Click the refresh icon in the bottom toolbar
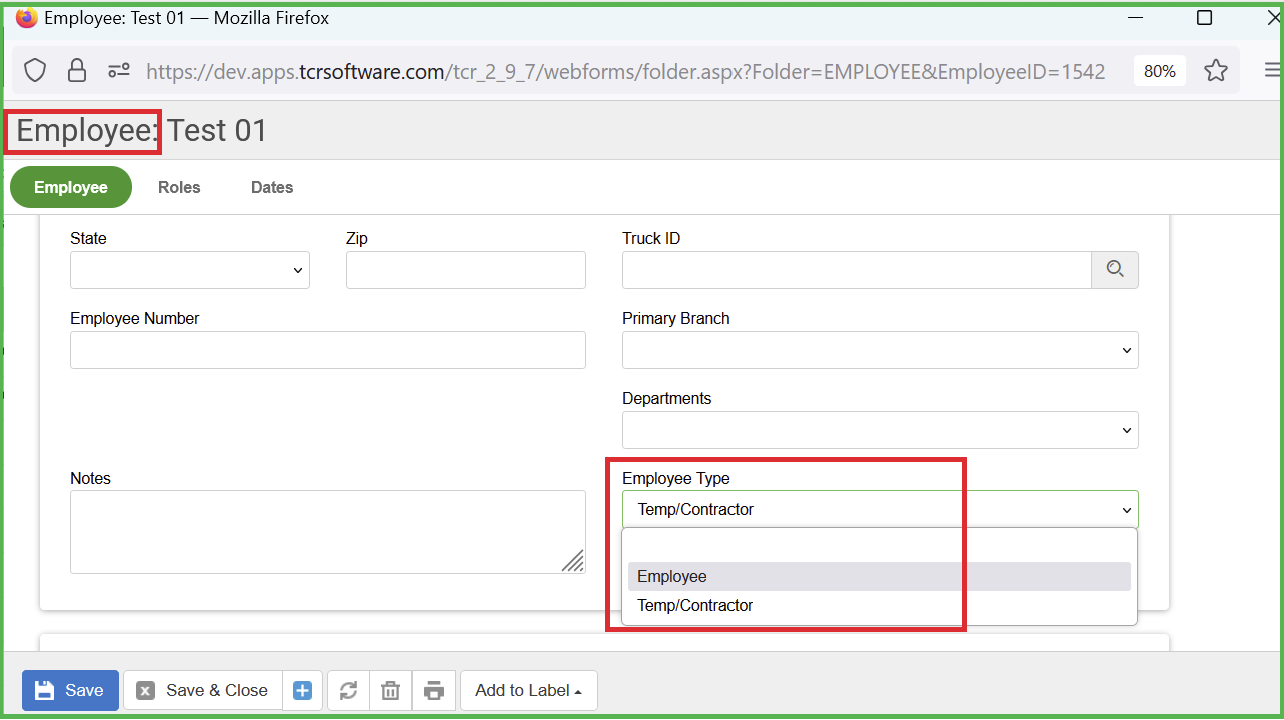Screen dimensions: 1284x720 coord(349,691)
